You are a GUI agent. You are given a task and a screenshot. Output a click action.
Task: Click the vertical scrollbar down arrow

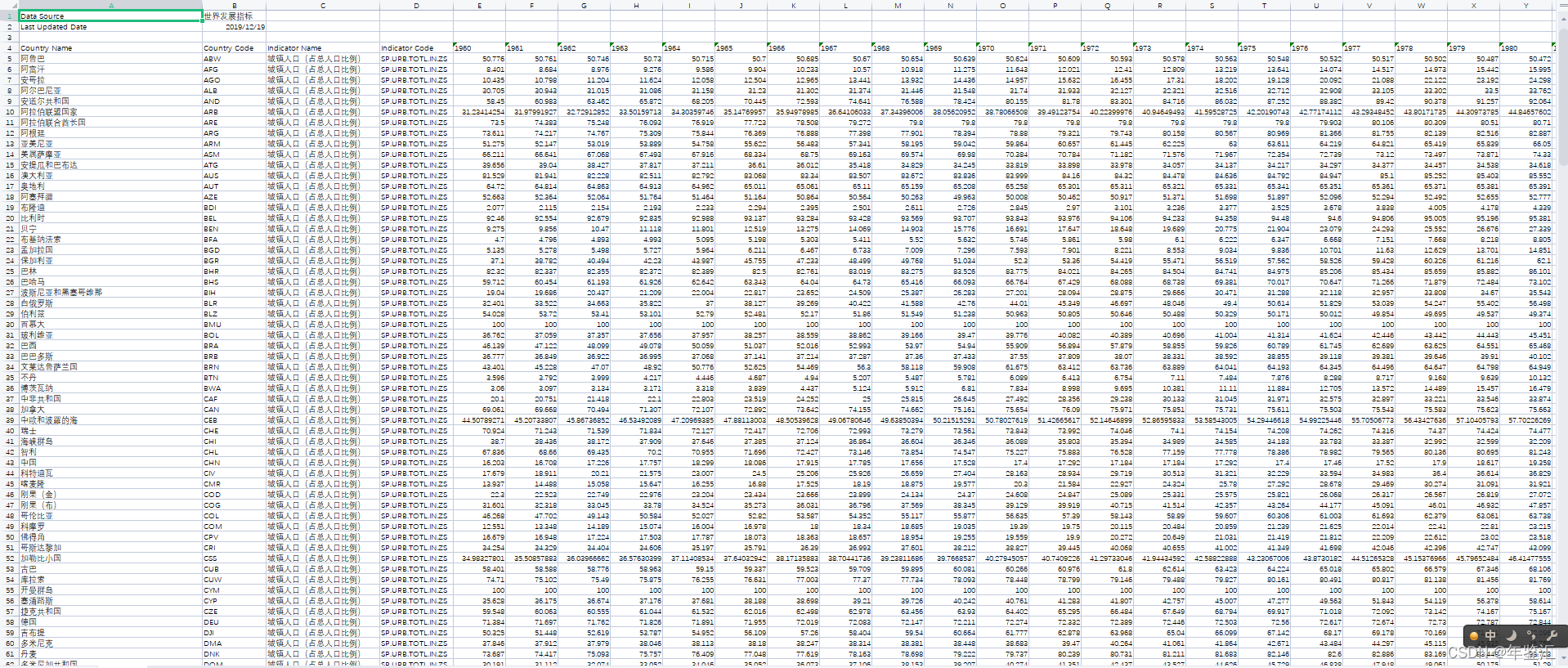pos(1563,659)
